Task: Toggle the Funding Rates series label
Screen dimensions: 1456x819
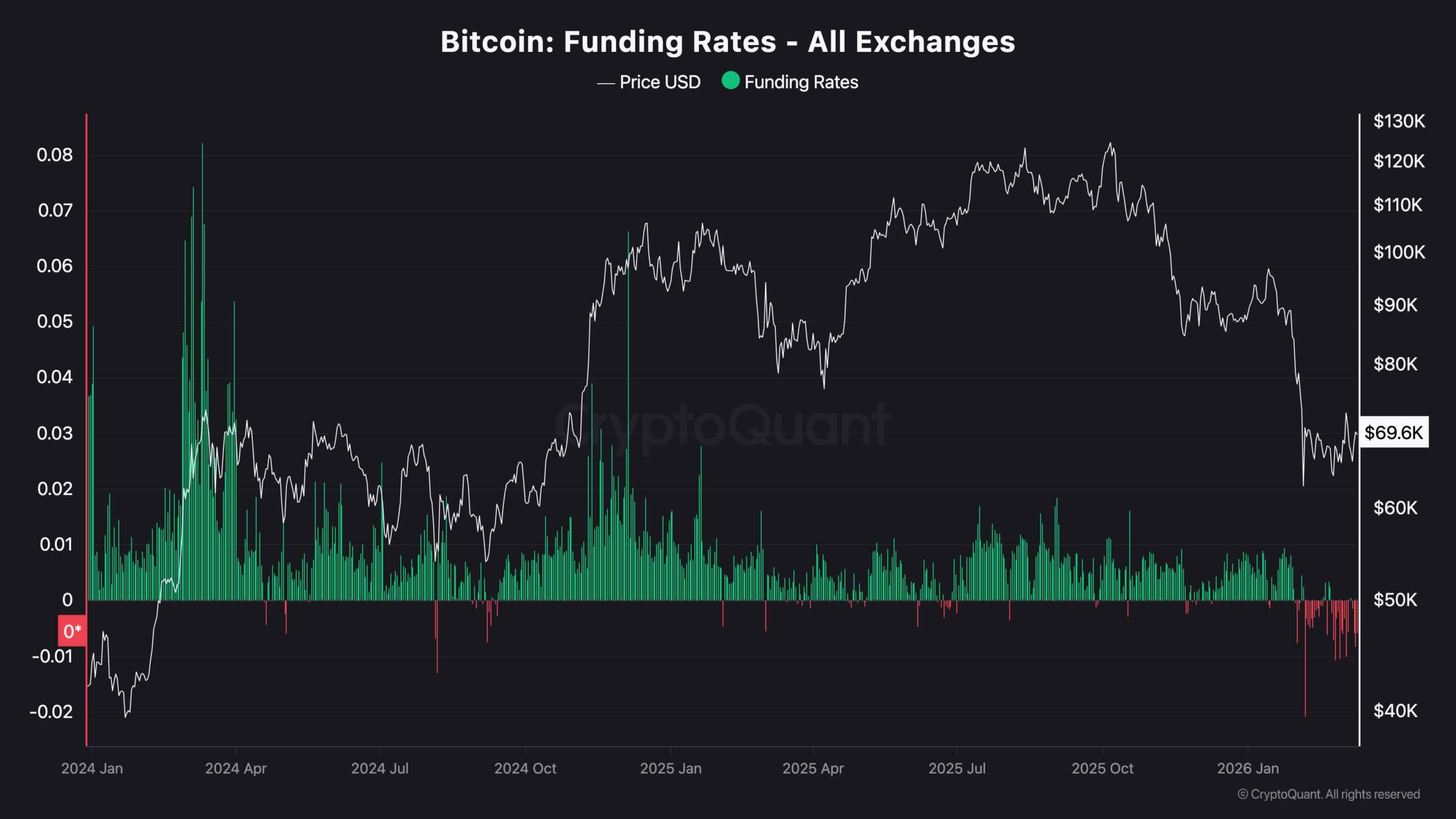Action: pos(801,82)
